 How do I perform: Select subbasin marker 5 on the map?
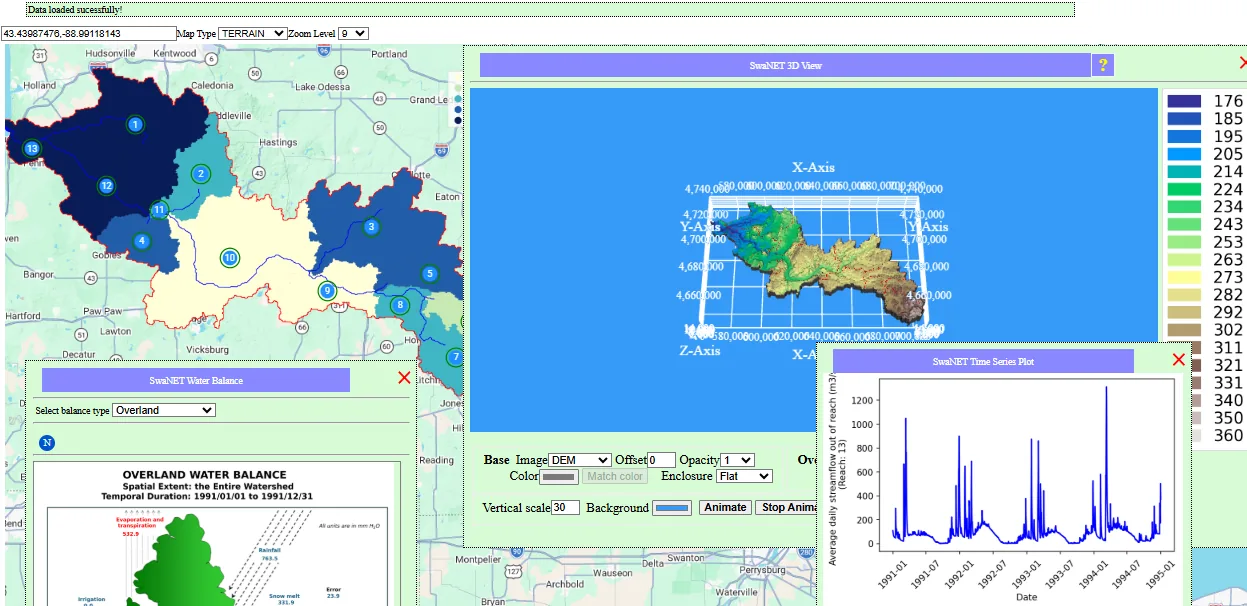coord(430,274)
